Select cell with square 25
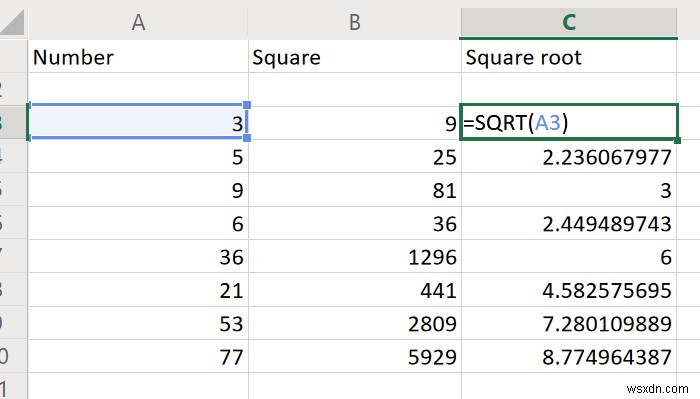 point(354,157)
